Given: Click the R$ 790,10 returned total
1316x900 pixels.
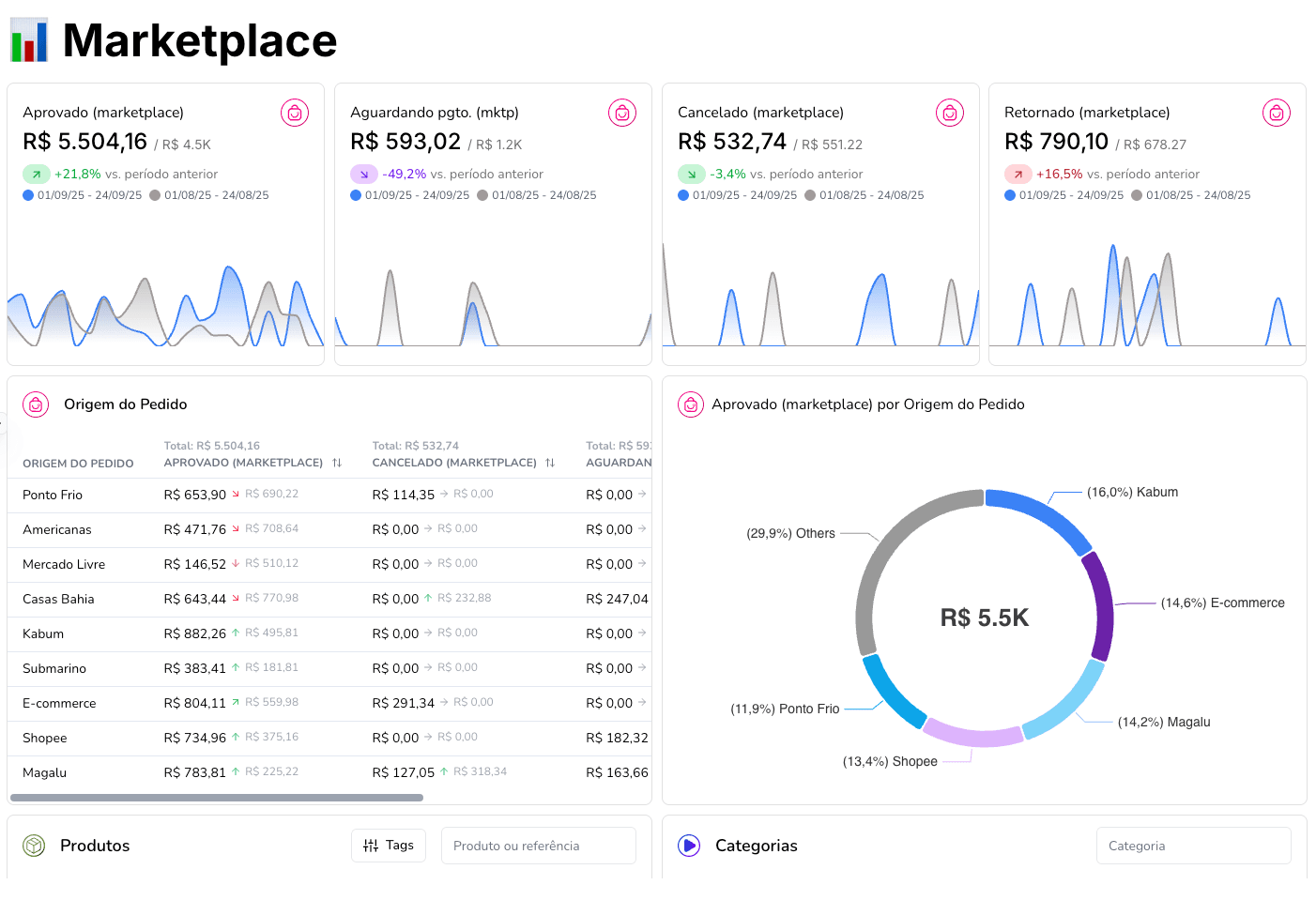Looking at the screenshot, I should tap(1057, 142).
